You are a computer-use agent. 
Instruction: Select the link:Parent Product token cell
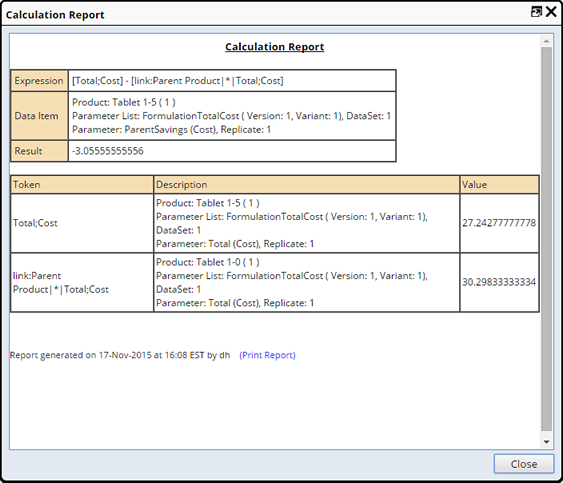click(82, 283)
